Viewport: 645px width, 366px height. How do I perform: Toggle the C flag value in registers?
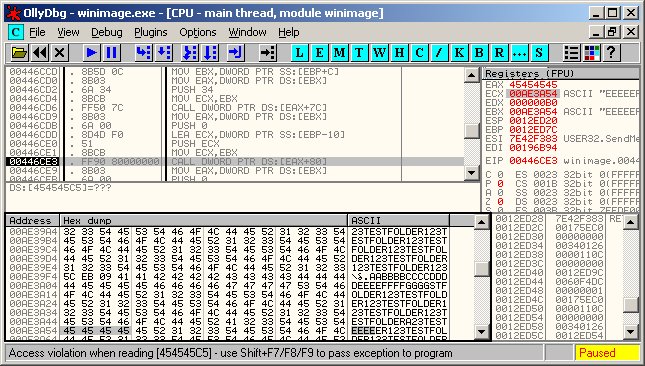(500, 175)
